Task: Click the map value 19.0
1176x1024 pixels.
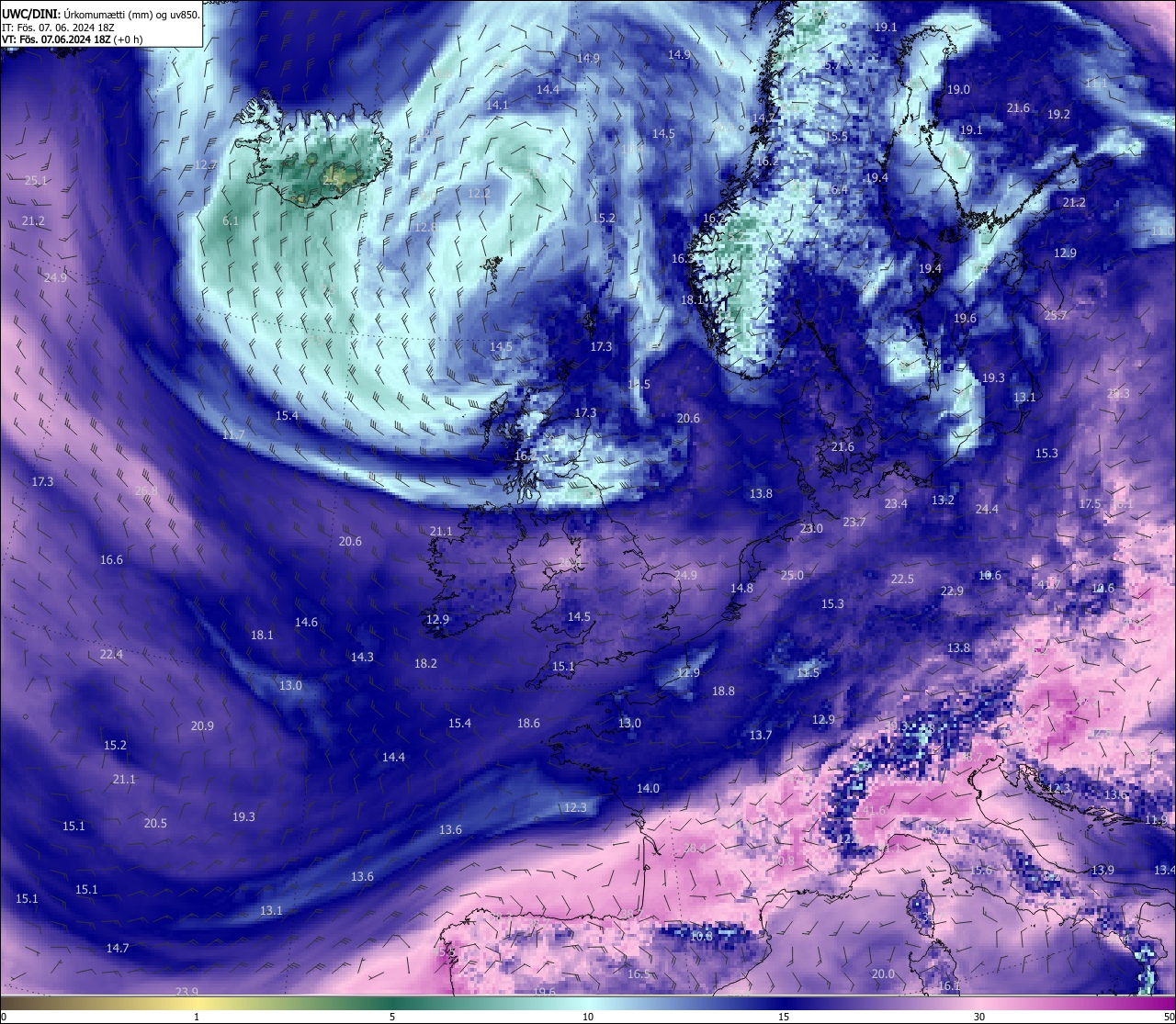Action: pos(958,90)
